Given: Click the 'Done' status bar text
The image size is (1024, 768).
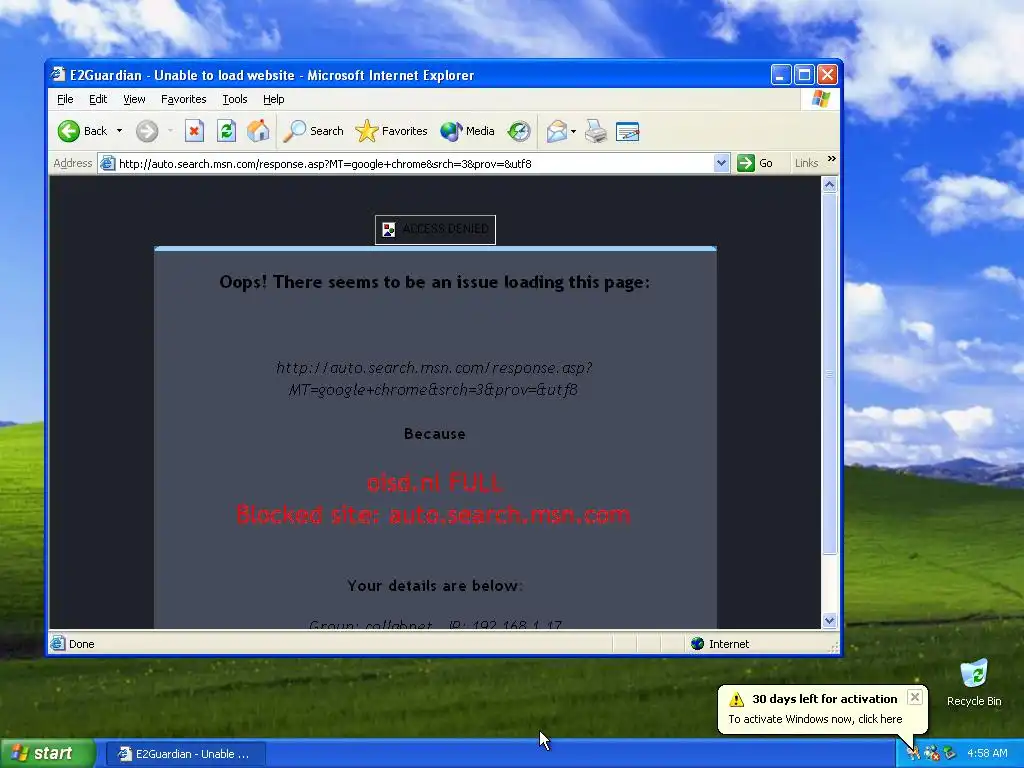Looking at the screenshot, I should (x=82, y=644).
